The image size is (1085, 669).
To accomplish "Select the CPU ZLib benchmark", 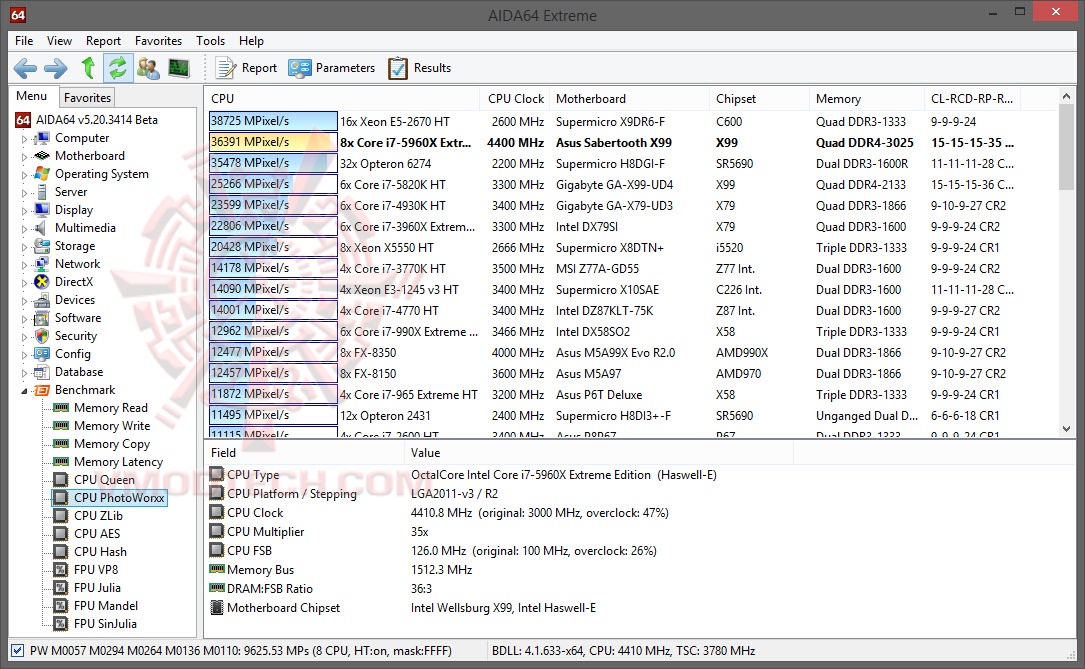I will 98,516.
